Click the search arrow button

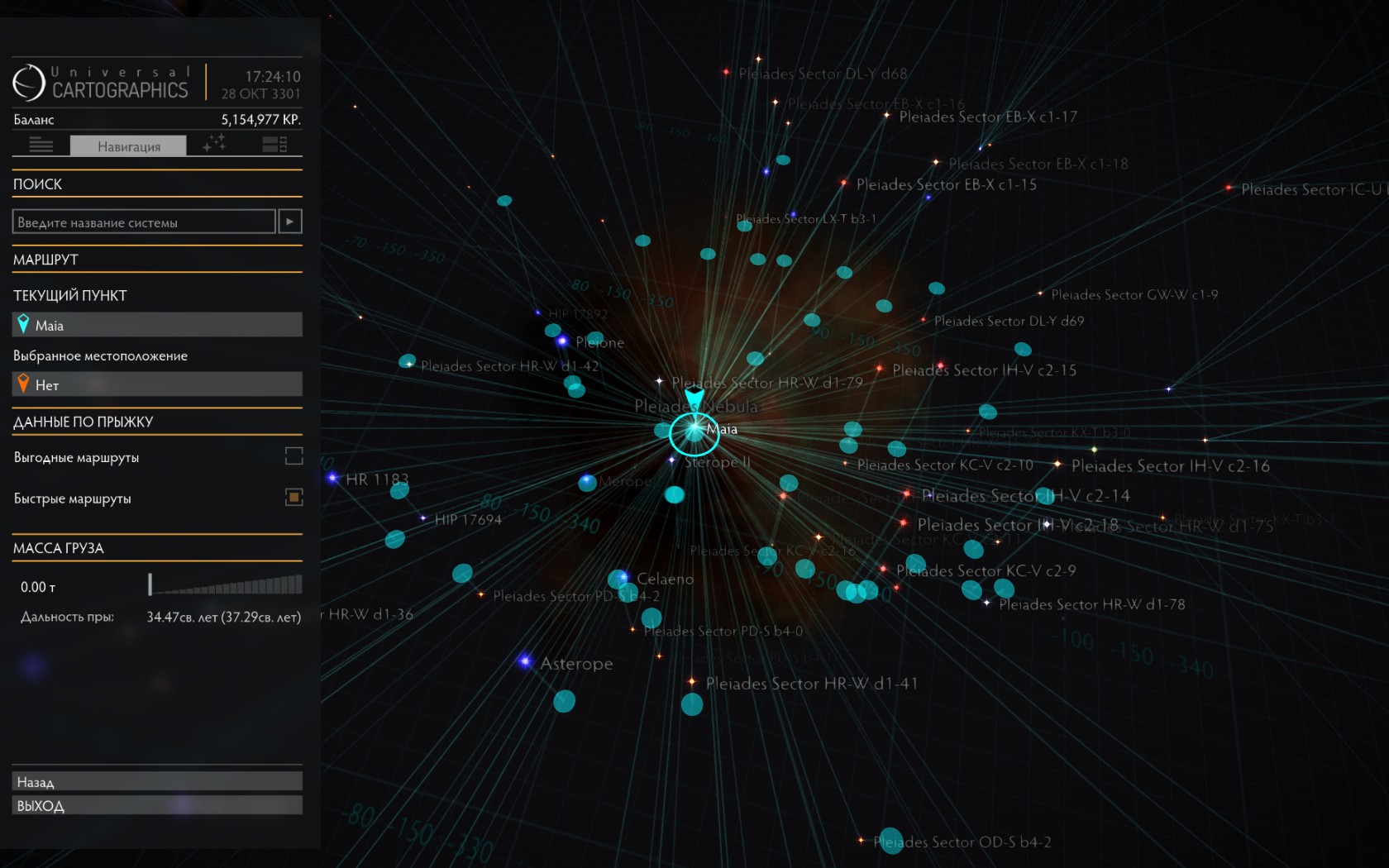tap(290, 222)
